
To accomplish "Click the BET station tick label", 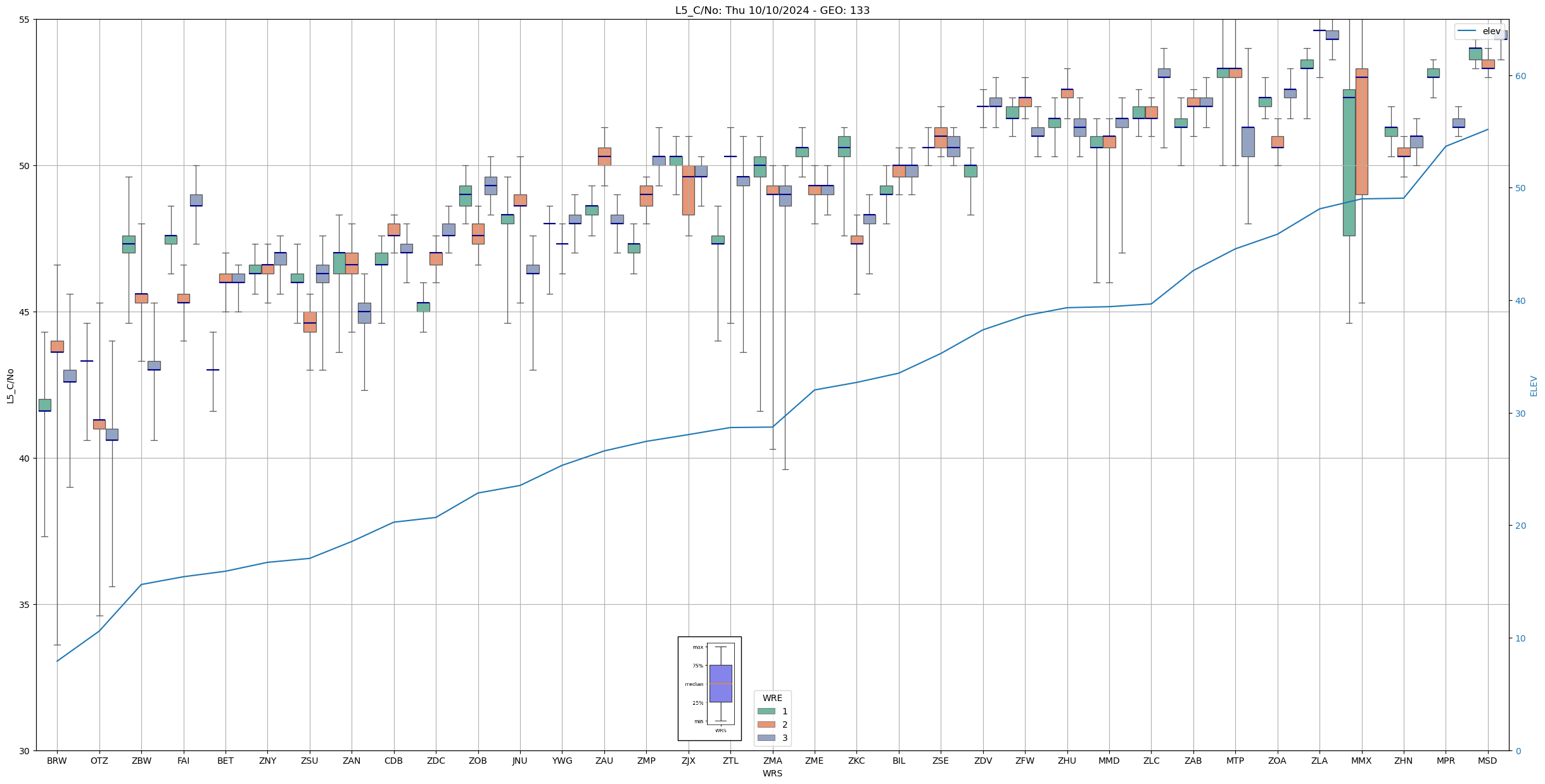I will point(226,761).
